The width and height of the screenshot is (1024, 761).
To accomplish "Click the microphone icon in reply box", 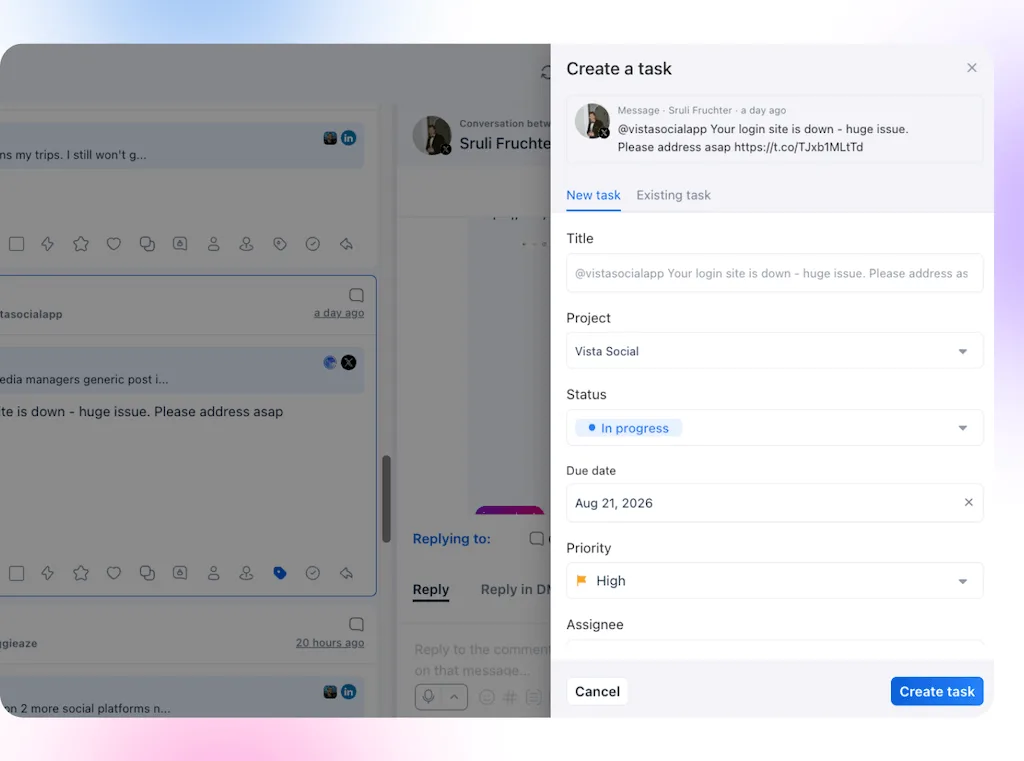I will 428,696.
